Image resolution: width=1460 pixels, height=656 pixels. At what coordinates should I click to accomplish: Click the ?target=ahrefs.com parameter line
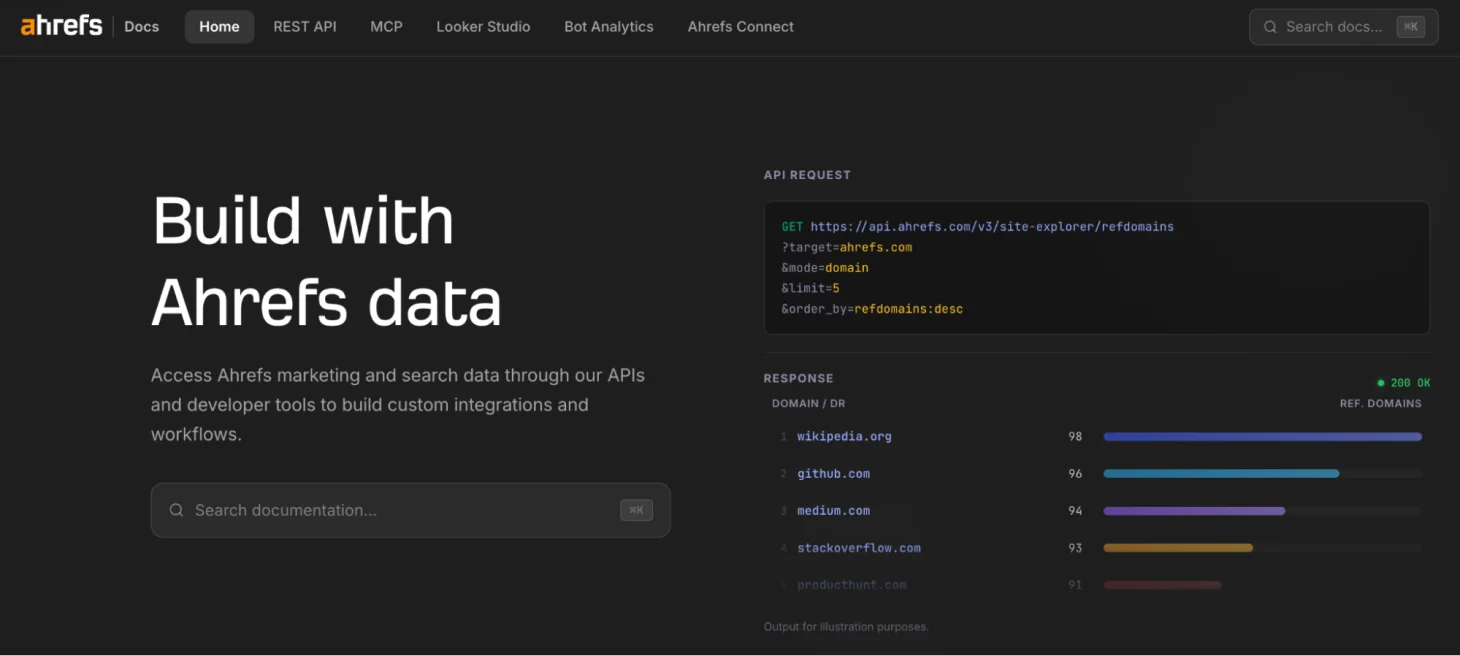(x=846, y=247)
